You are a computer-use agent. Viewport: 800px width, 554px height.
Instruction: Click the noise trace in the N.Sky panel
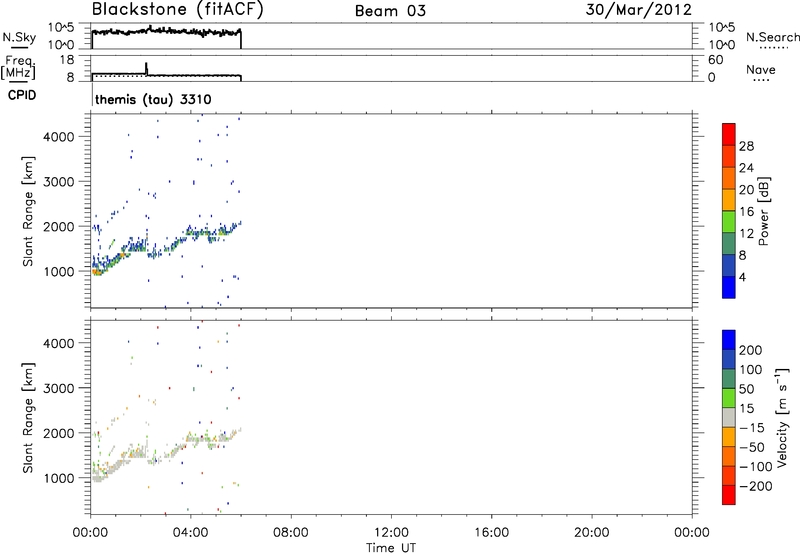[166, 32]
